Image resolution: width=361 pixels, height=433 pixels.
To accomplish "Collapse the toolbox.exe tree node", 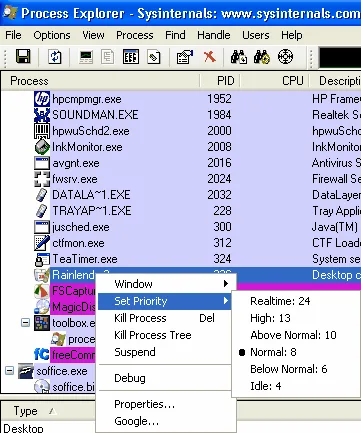I will click(25, 323).
